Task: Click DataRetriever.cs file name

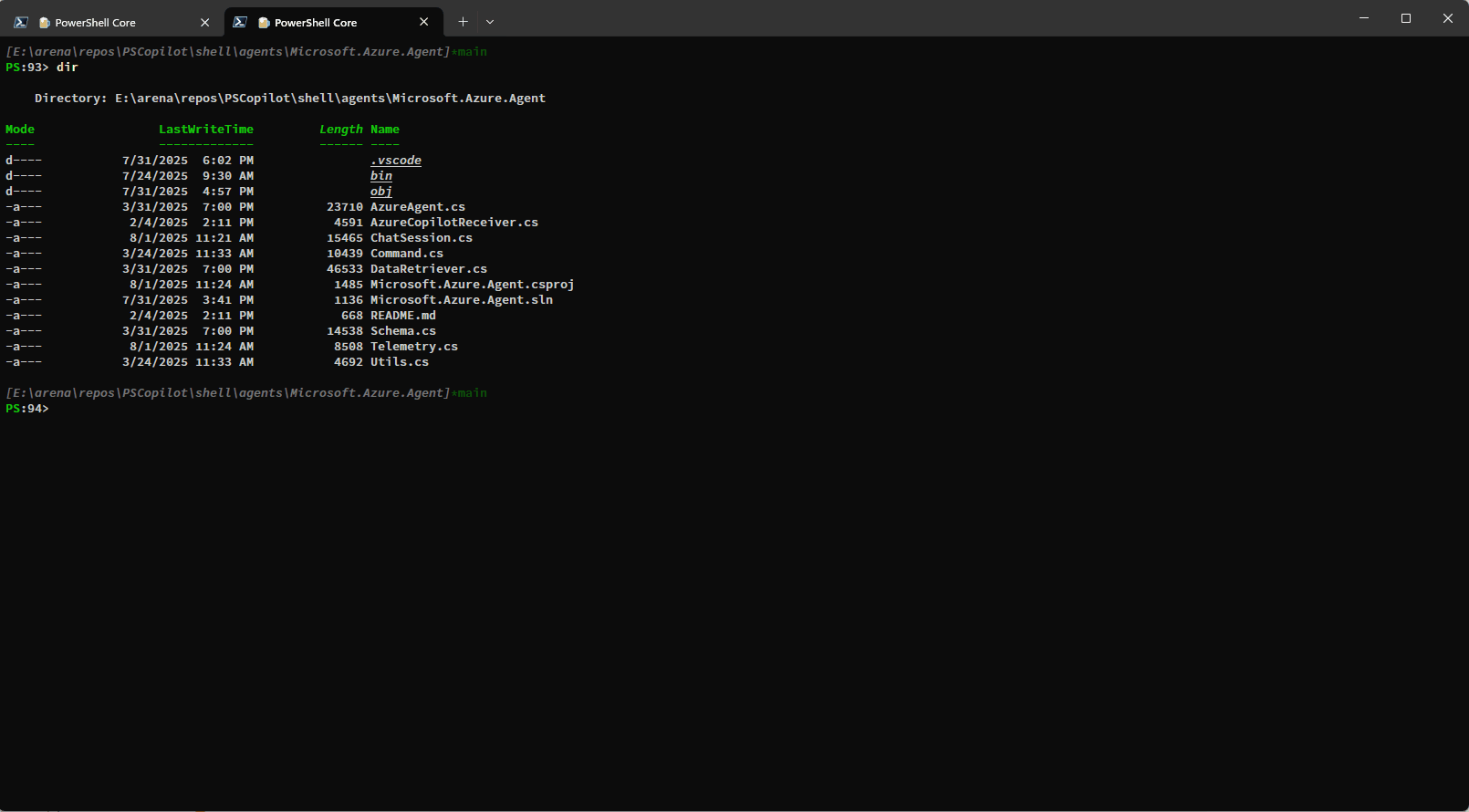Action: [x=429, y=269]
